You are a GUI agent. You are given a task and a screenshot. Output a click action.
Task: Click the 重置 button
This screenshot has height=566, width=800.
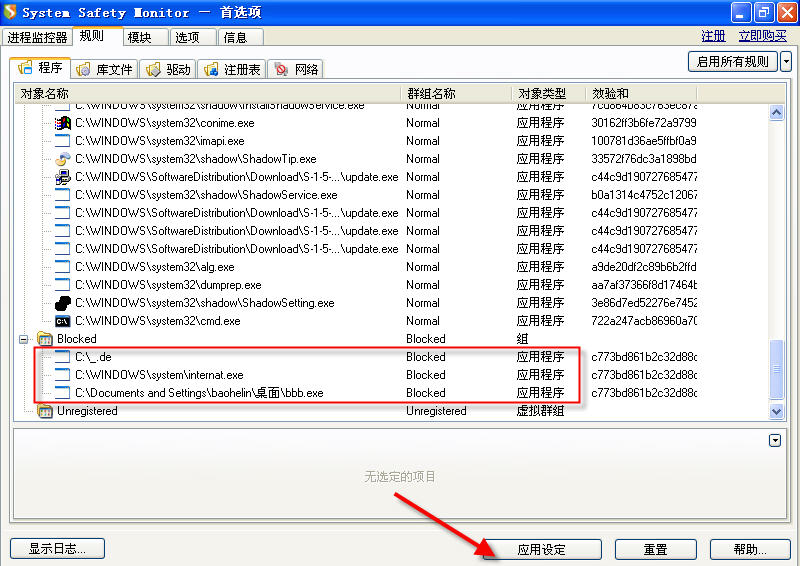(x=656, y=550)
